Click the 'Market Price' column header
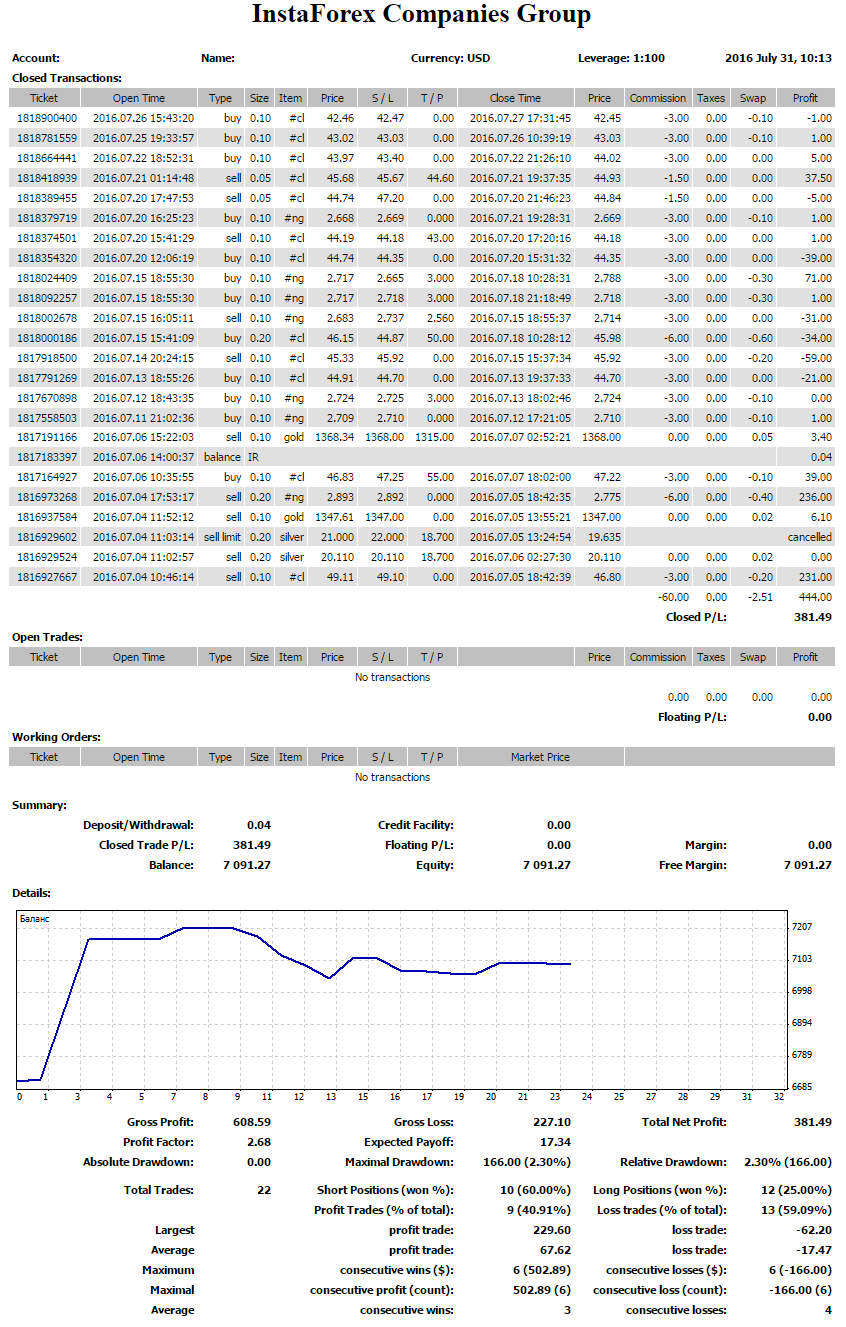Viewport: 846px width, 1327px height. coord(540,757)
